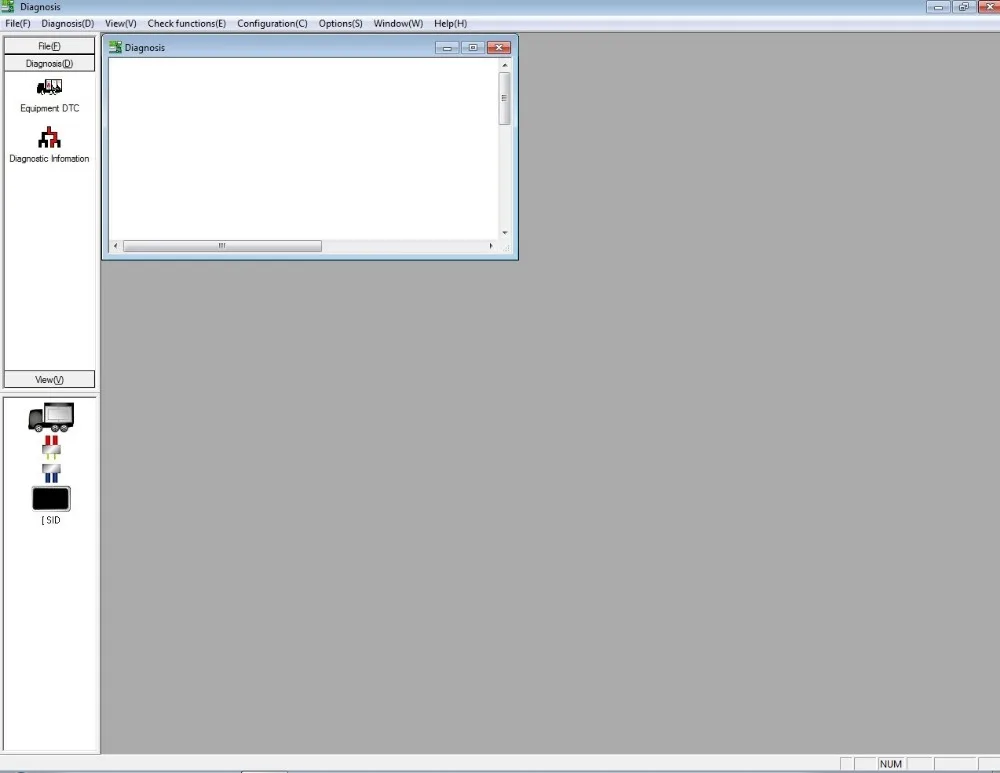Viewport: 1000px width, 773px height.
Task: Click the resize grip of Diagnosis child window
Action: coord(506,247)
